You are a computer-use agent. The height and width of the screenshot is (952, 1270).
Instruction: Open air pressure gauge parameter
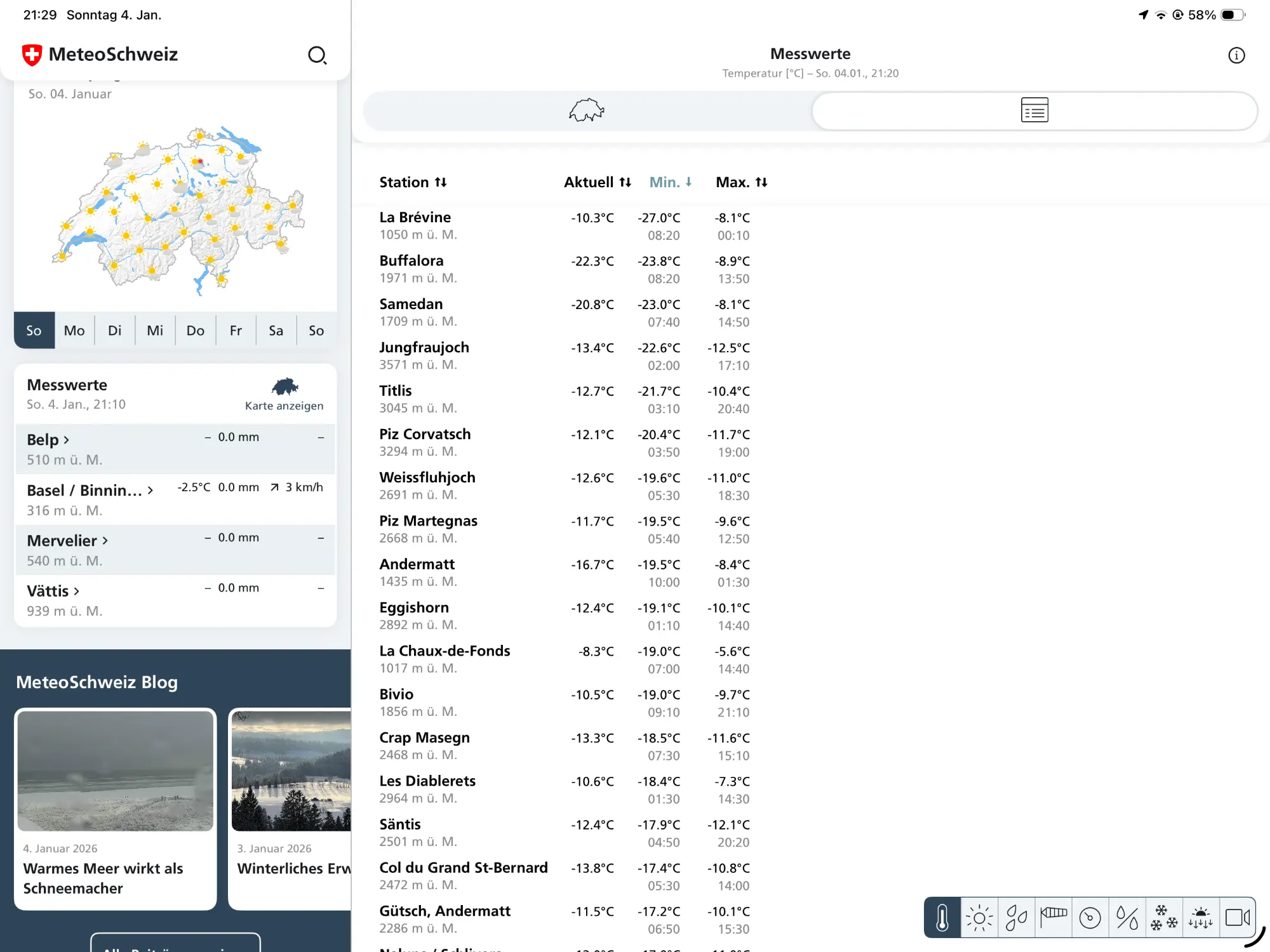(1090, 917)
